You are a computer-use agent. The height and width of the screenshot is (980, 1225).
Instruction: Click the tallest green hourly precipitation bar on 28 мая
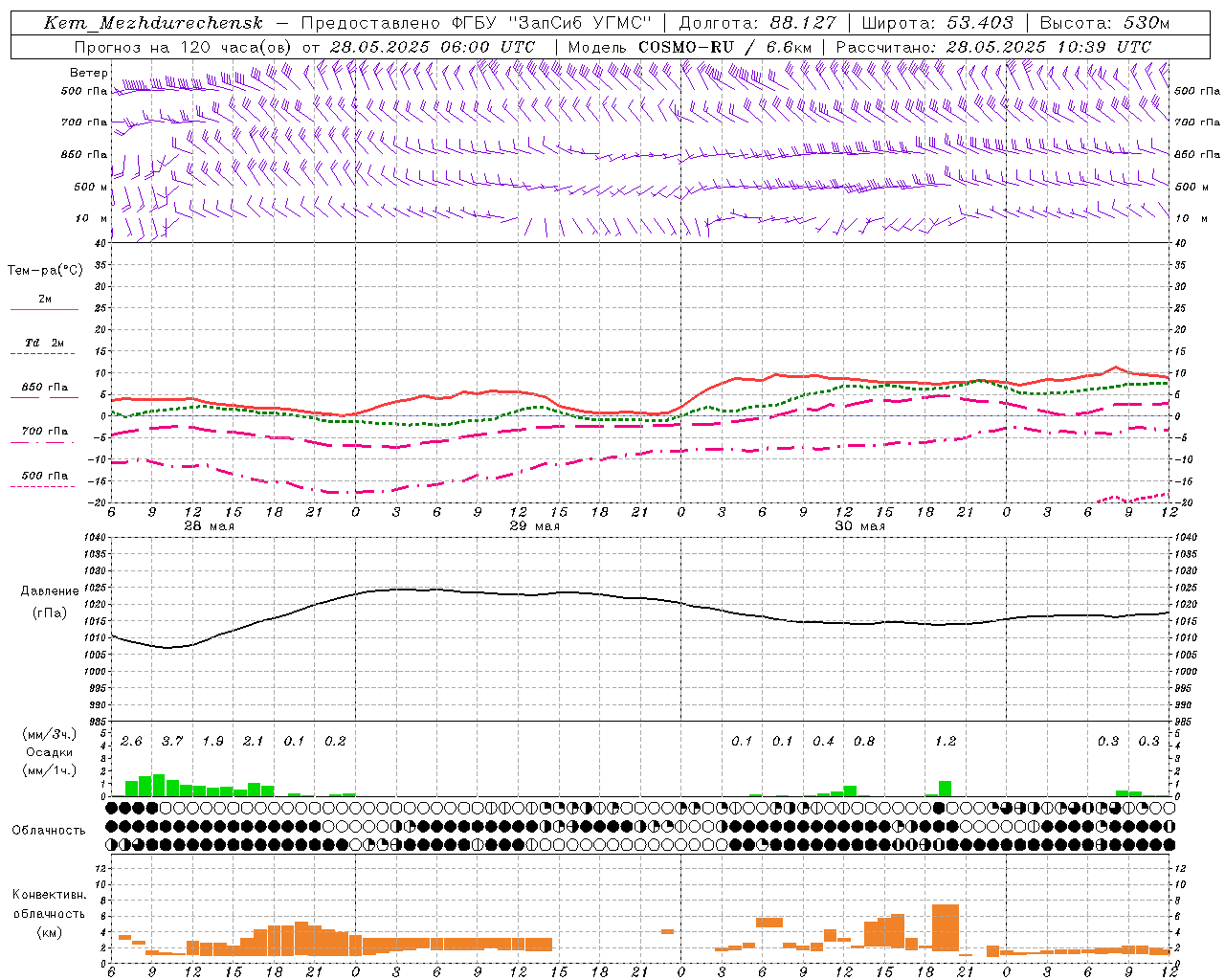pyautogui.click(x=159, y=786)
